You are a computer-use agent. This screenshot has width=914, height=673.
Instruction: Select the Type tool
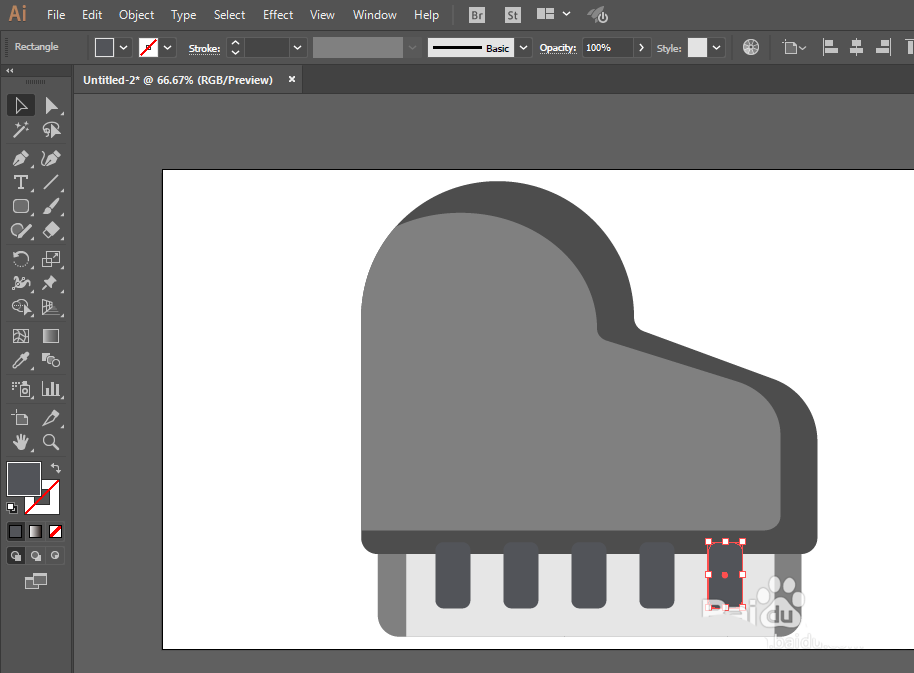20,182
